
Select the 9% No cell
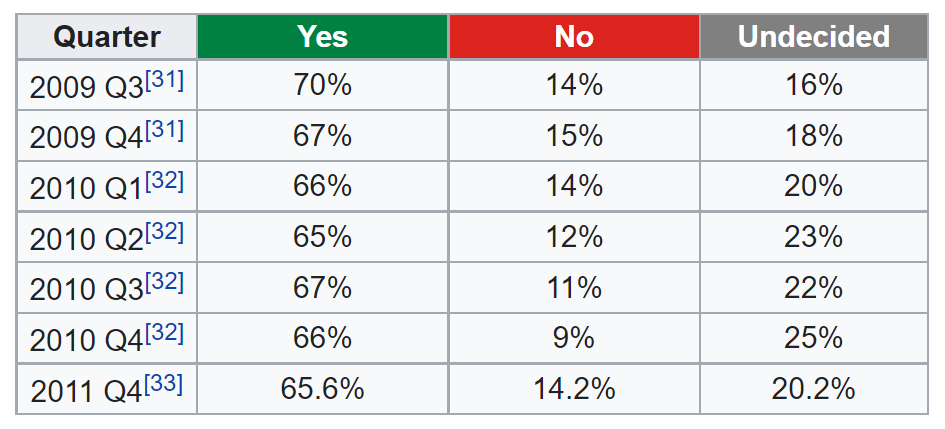[x=574, y=338]
